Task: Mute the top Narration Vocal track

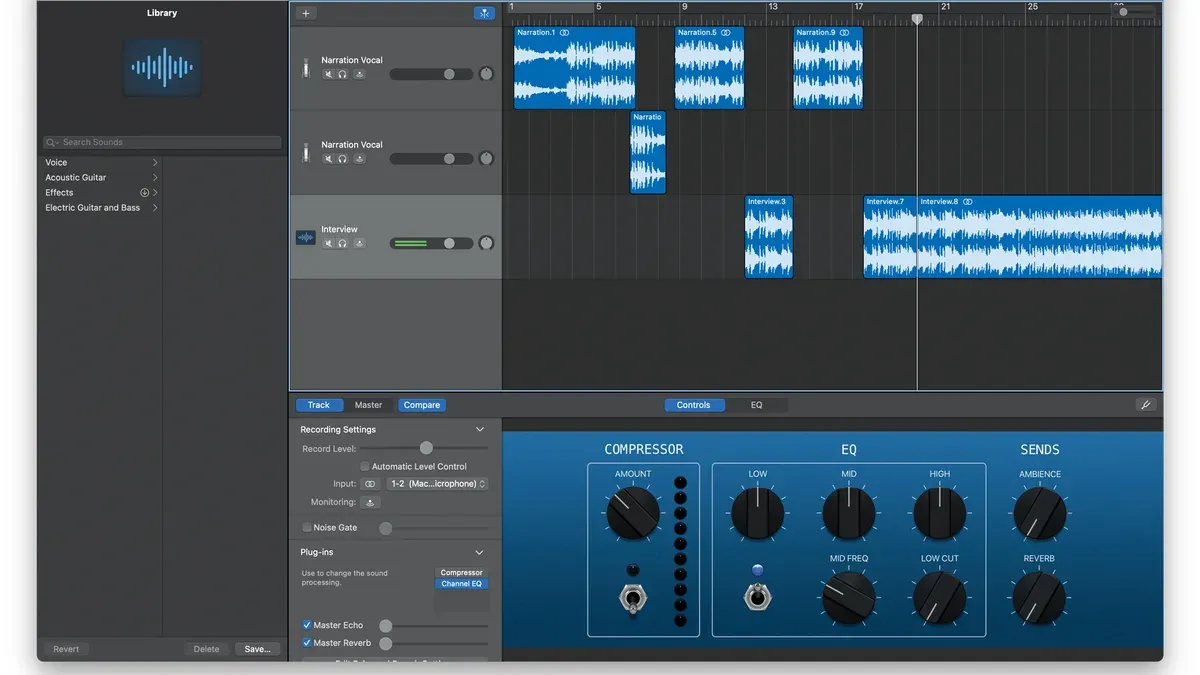Action: point(328,74)
